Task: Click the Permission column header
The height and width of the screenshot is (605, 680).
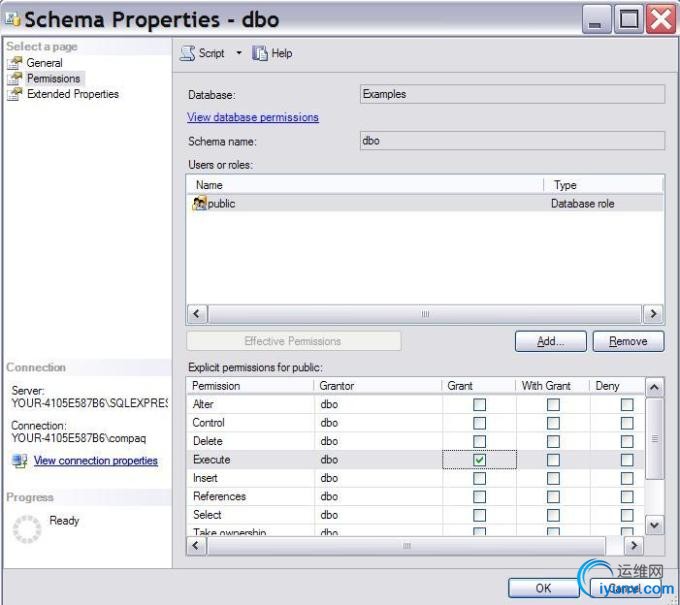Action: 250,386
